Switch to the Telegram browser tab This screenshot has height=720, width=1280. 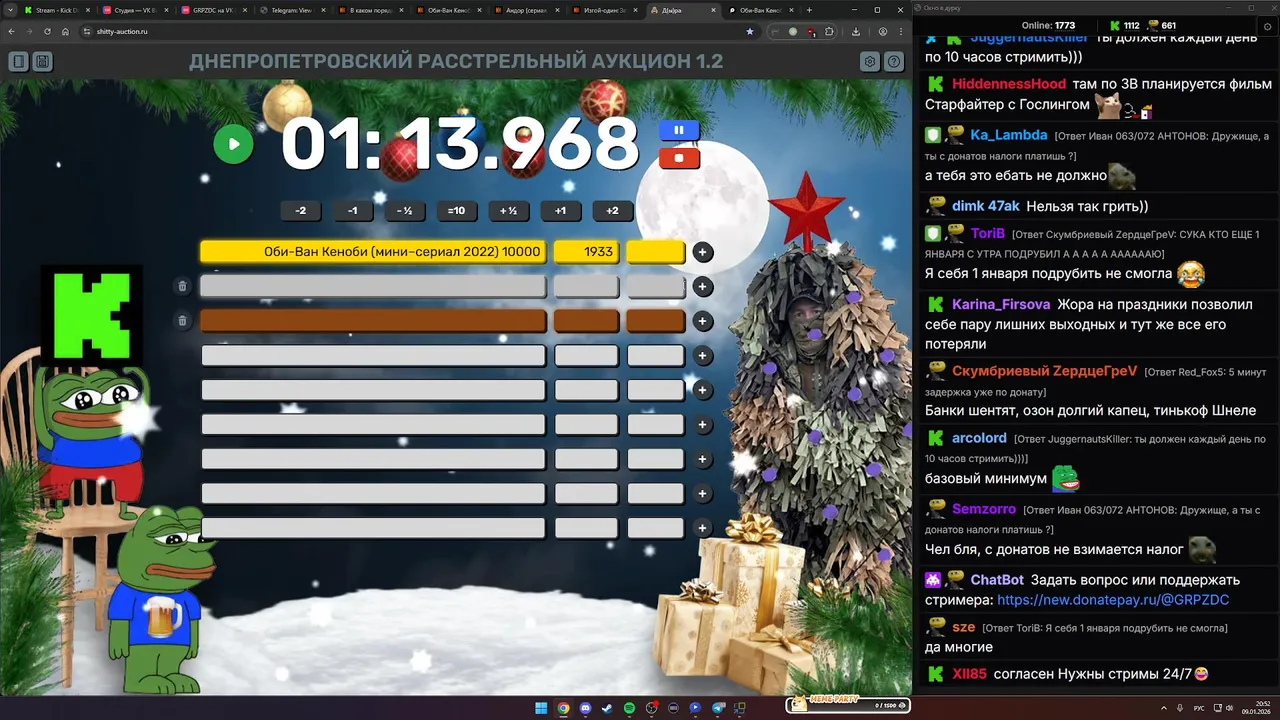[290, 10]
